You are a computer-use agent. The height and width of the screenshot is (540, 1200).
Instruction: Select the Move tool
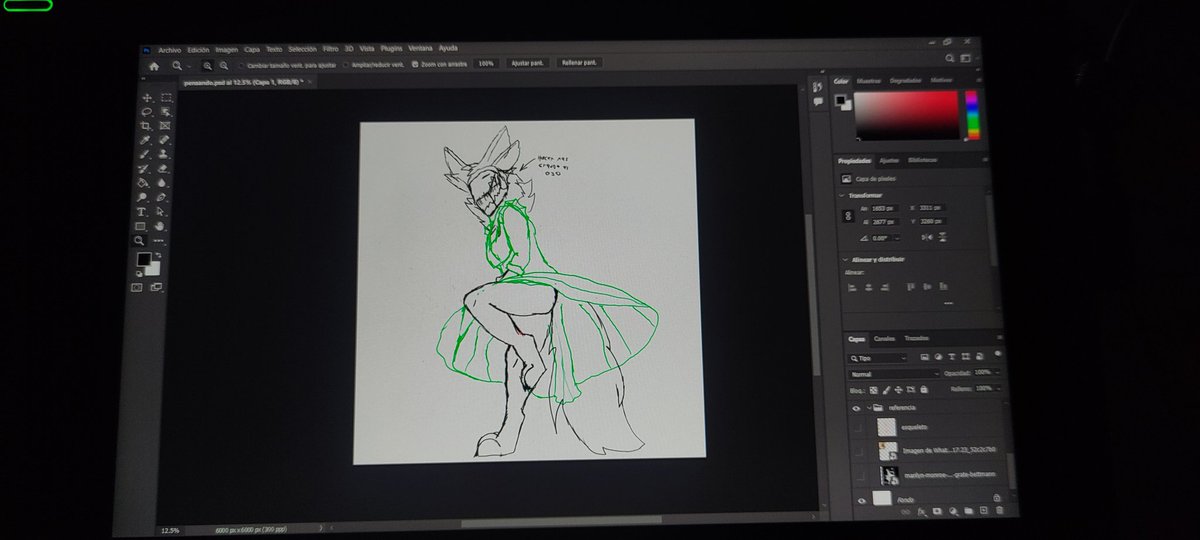tap(147, 98)
